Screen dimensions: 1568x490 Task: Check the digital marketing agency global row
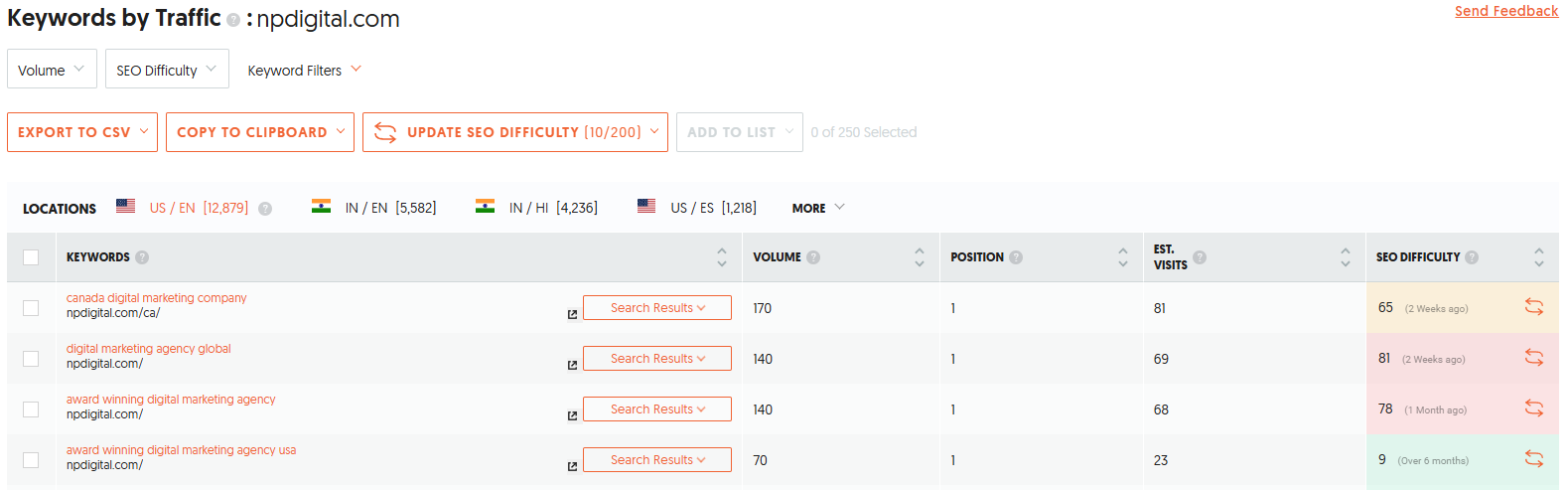coord(31,359)
